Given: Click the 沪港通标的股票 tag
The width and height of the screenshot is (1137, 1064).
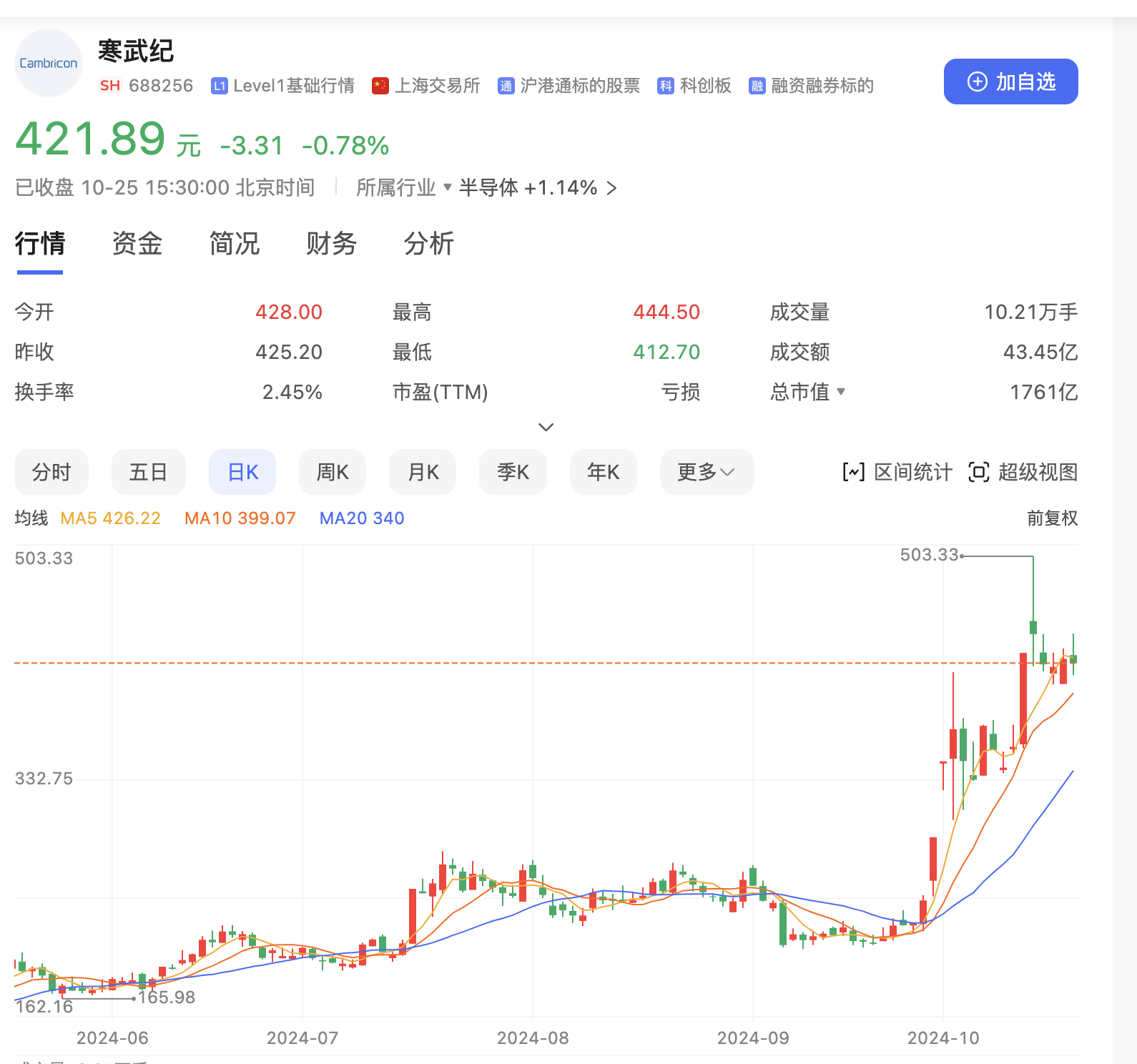Looking at the screenshot, I should point(580,86).
